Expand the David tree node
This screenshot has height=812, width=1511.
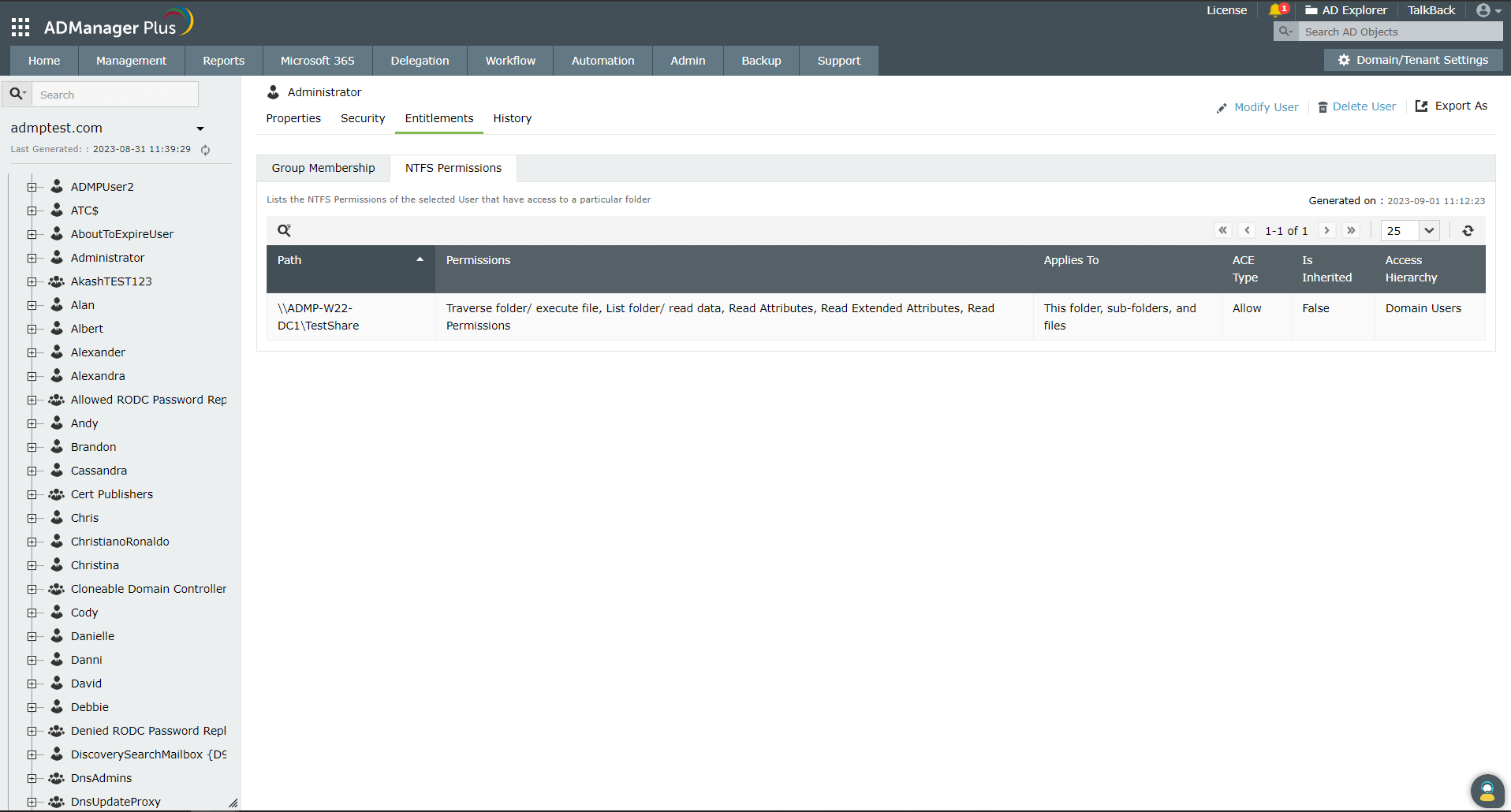[32, 683]
